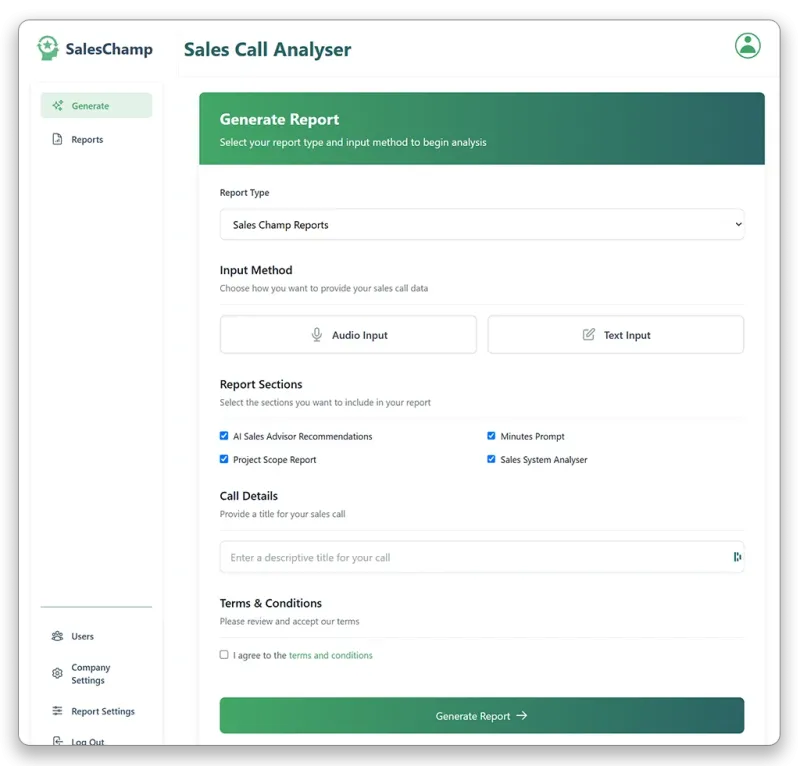The height and width of the screenshot is (766, 800).
Task: Select the Generate sidebar item
Action: tap(96, 106)
